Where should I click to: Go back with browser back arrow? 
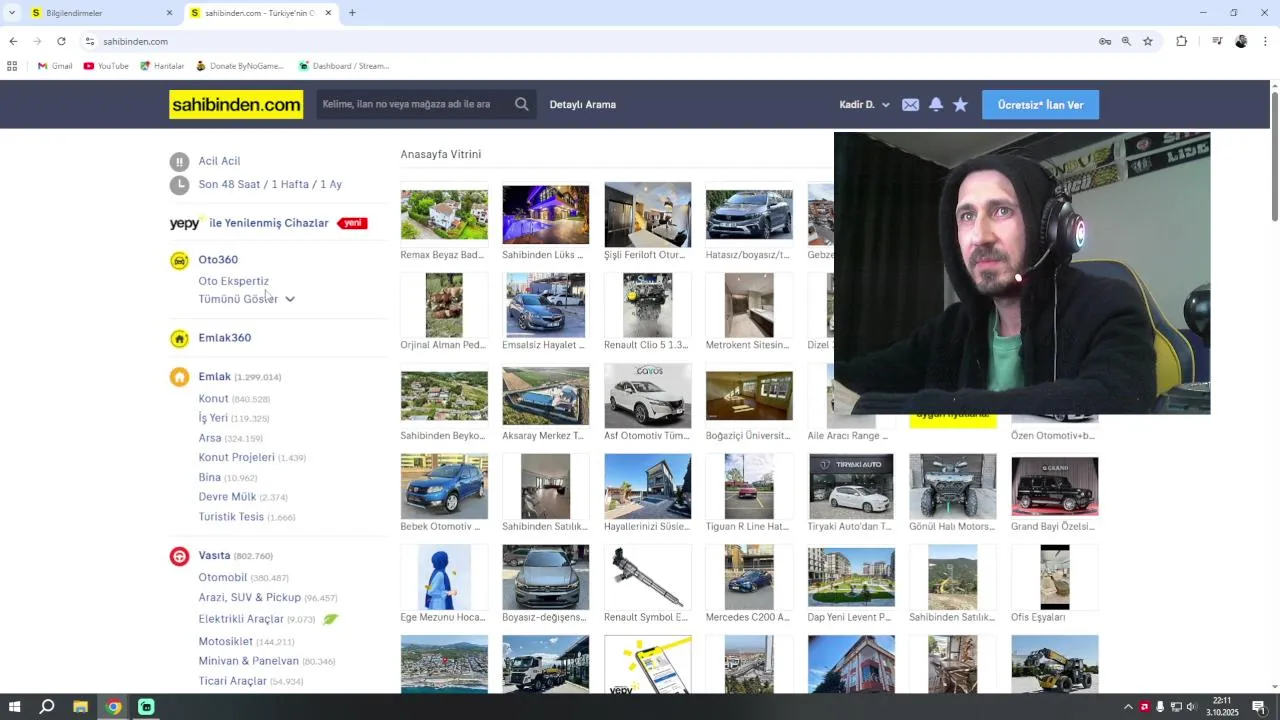click(13, 41)
